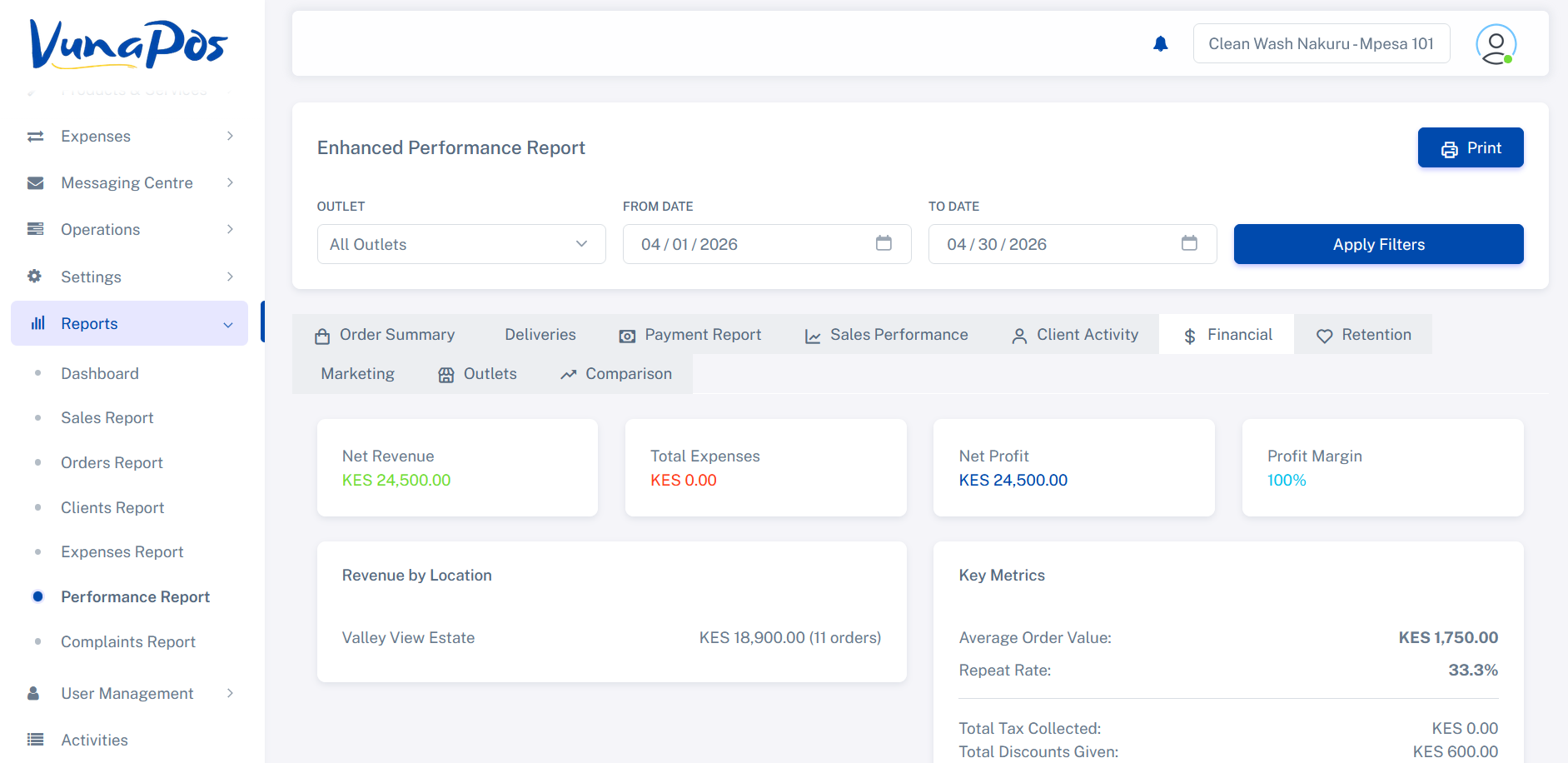
Task: Expand the Messaging Centre chevron
Action: tap(230, 182)
